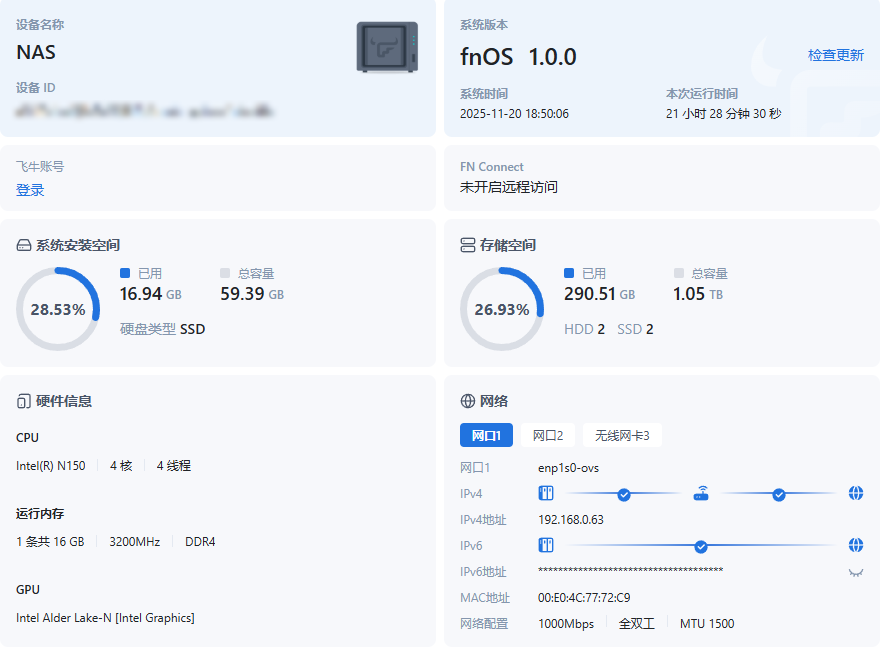Click the 硬件信息 hardware icon

[24, 401]
